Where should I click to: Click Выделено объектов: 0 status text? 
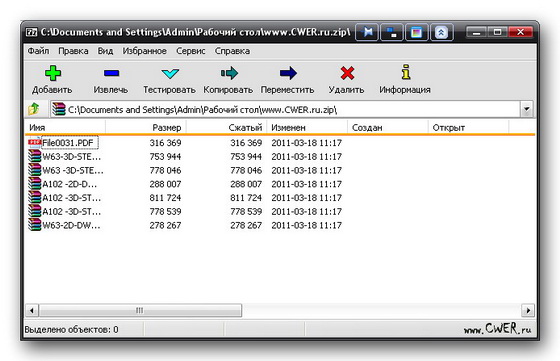(x=71, y=329)
